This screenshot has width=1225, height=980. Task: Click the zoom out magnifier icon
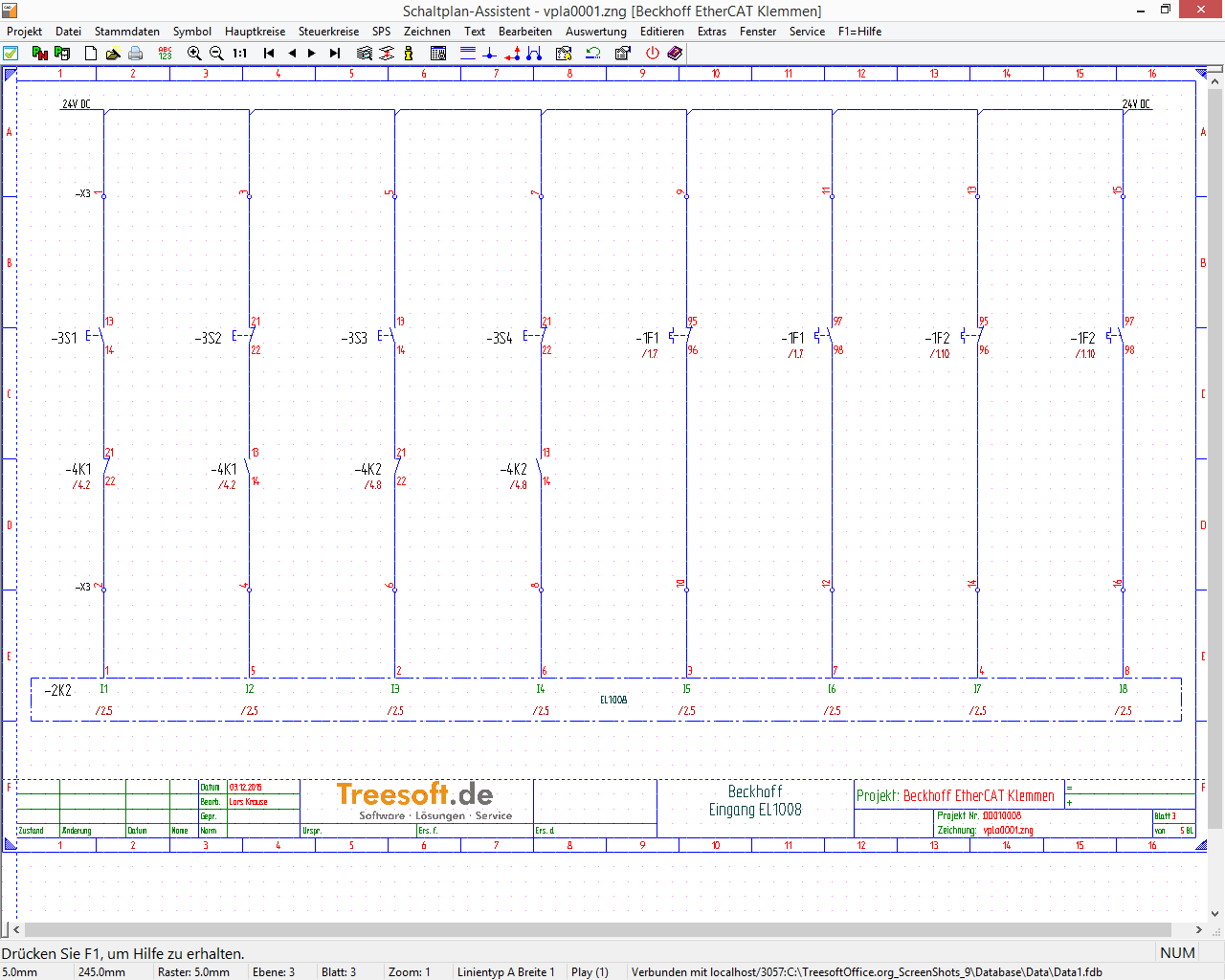coord(216,54)
